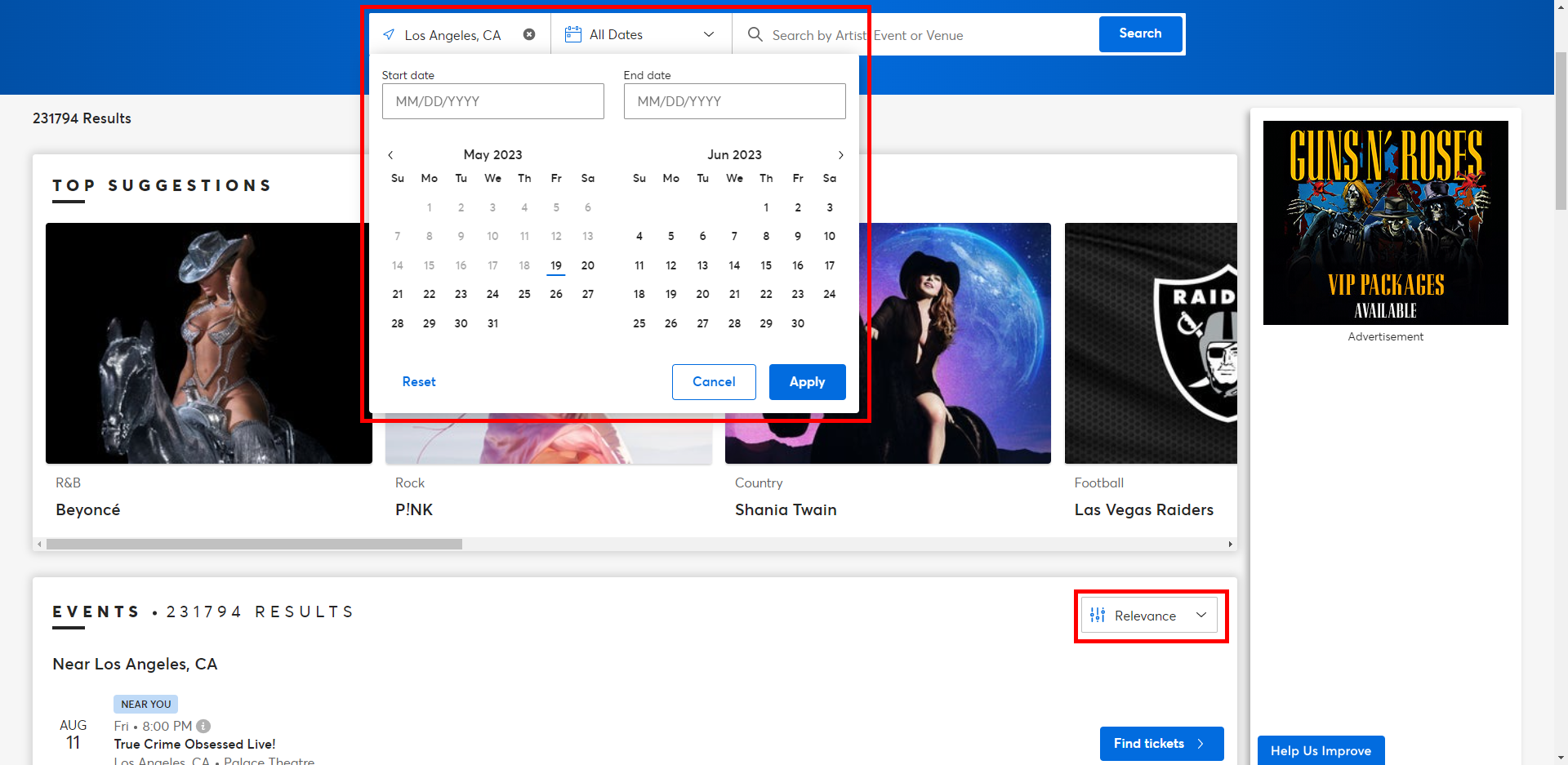Go to next month in the calendar
The height and width of the screenshot is (765, 1568).
coord(840,155)
